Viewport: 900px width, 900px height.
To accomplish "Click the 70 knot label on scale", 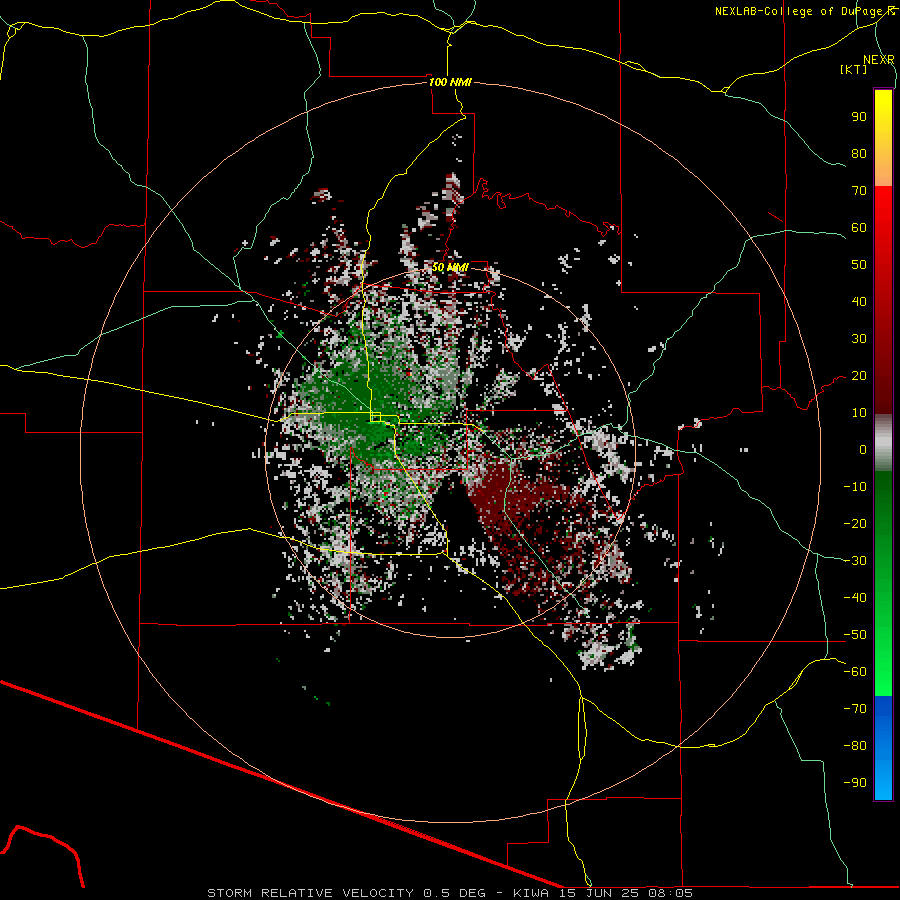I will click(x=859, y=191).
